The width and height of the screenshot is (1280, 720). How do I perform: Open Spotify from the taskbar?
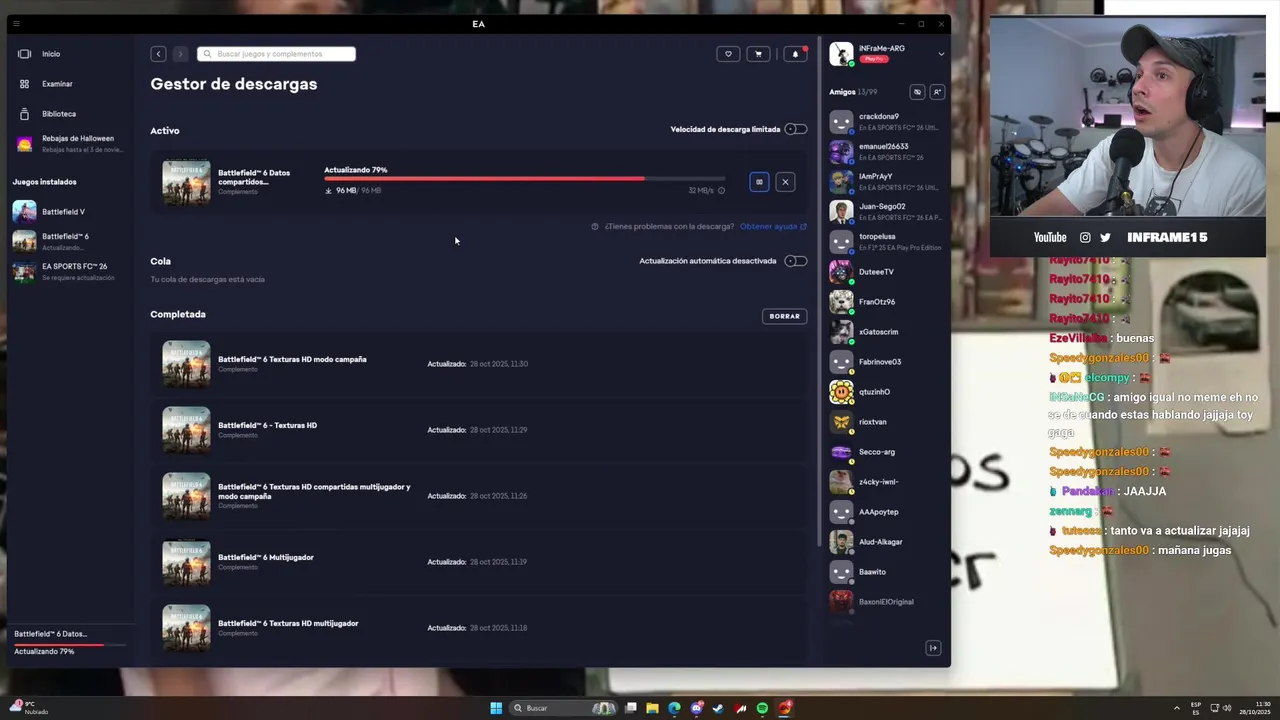click(762, 708)
